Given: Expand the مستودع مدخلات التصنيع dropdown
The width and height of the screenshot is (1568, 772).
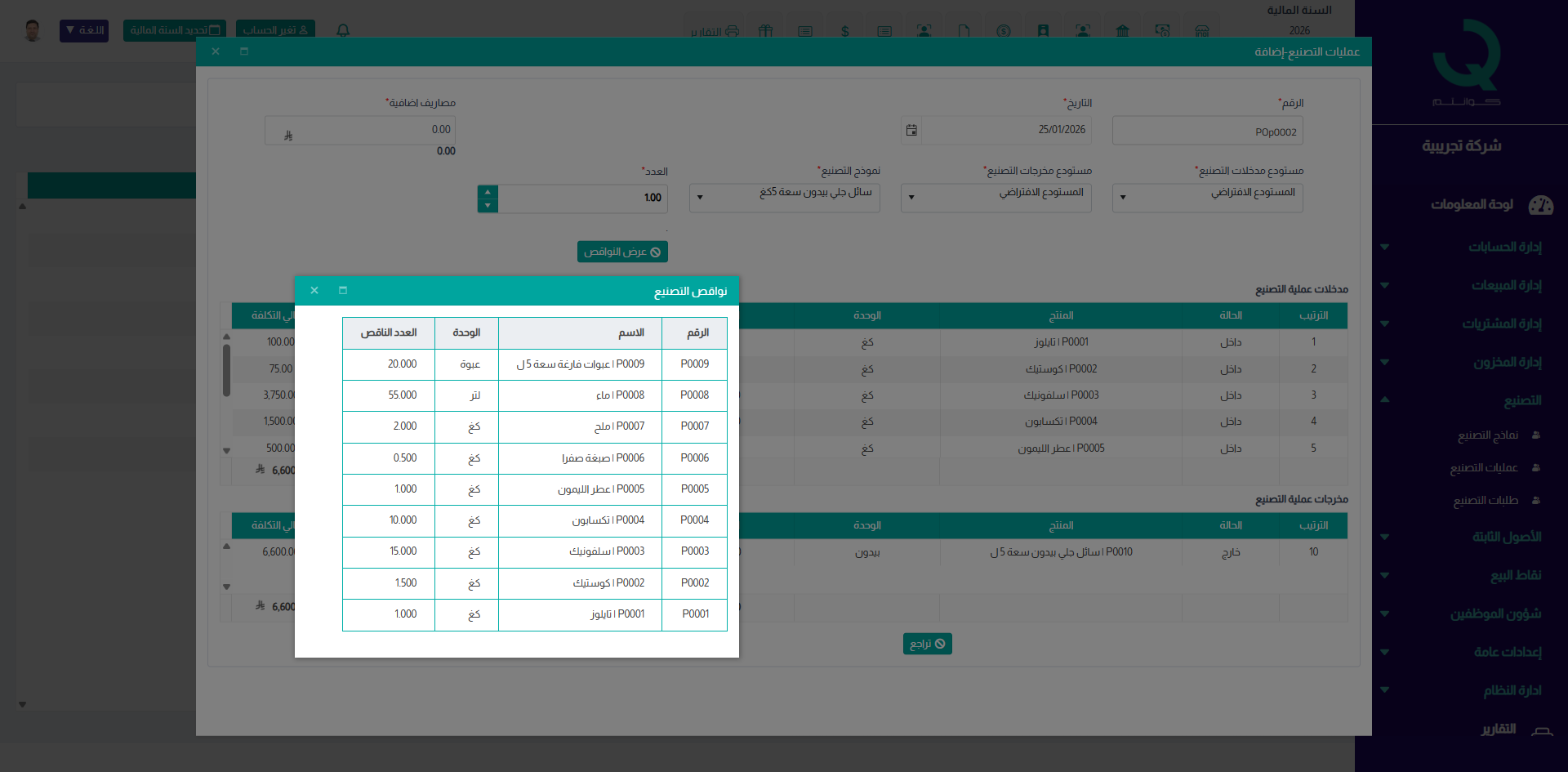Looking at the screenshot, I should [x=1207, y=198].
